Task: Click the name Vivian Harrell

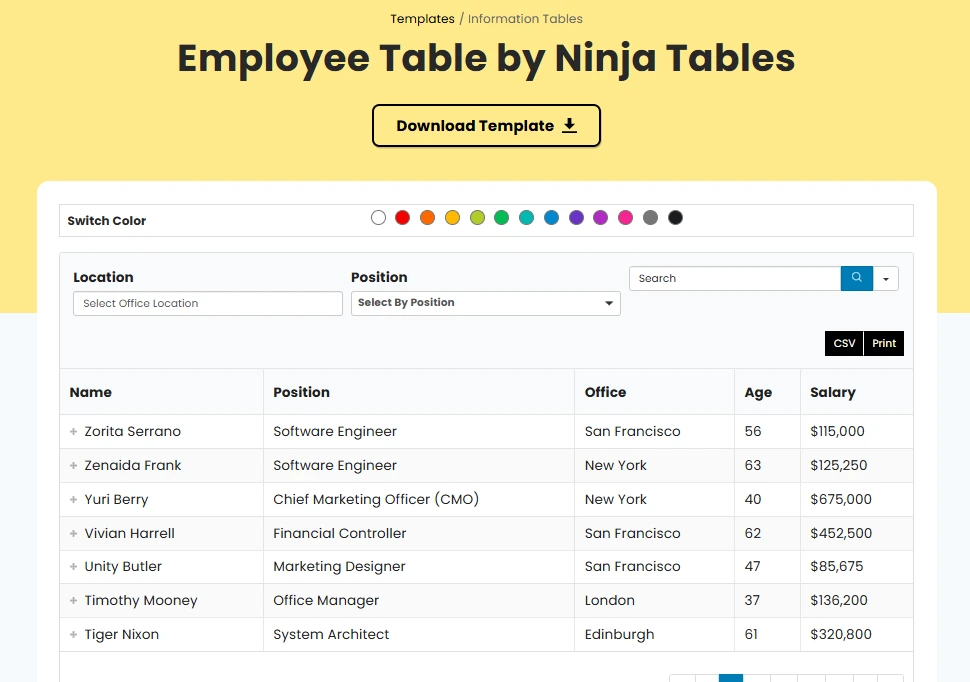Action: (x=129, y=533)
